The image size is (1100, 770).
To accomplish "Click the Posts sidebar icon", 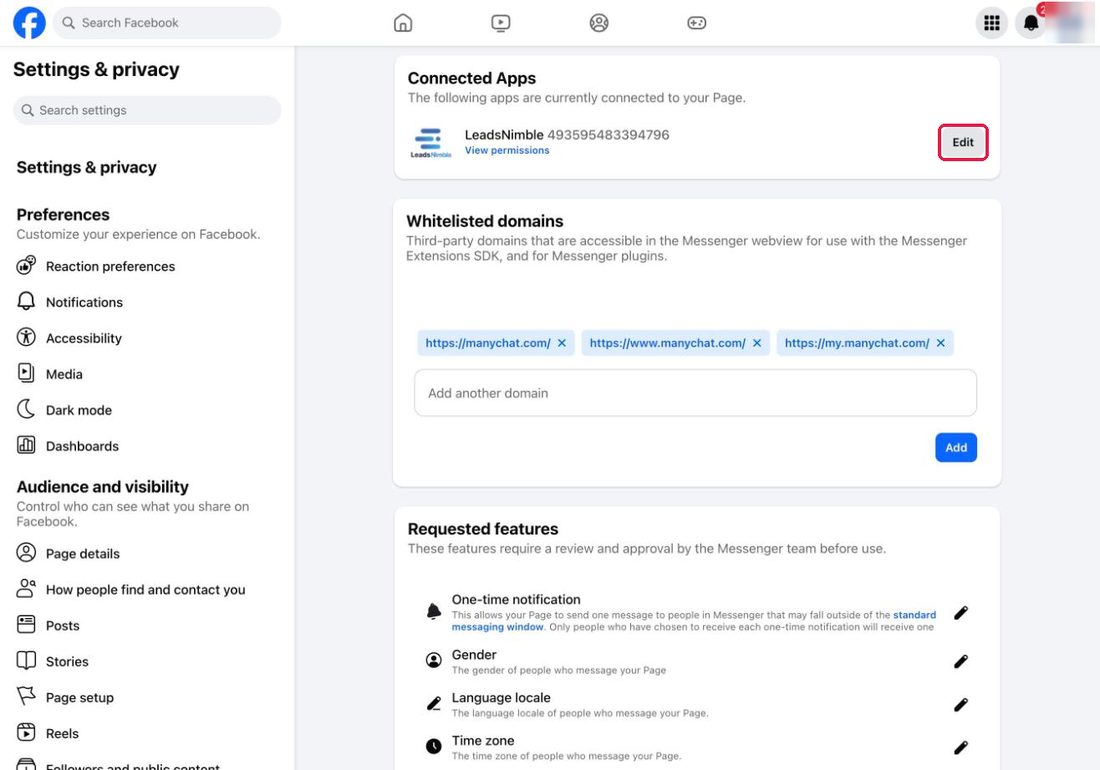I will [x=26, y=624].
